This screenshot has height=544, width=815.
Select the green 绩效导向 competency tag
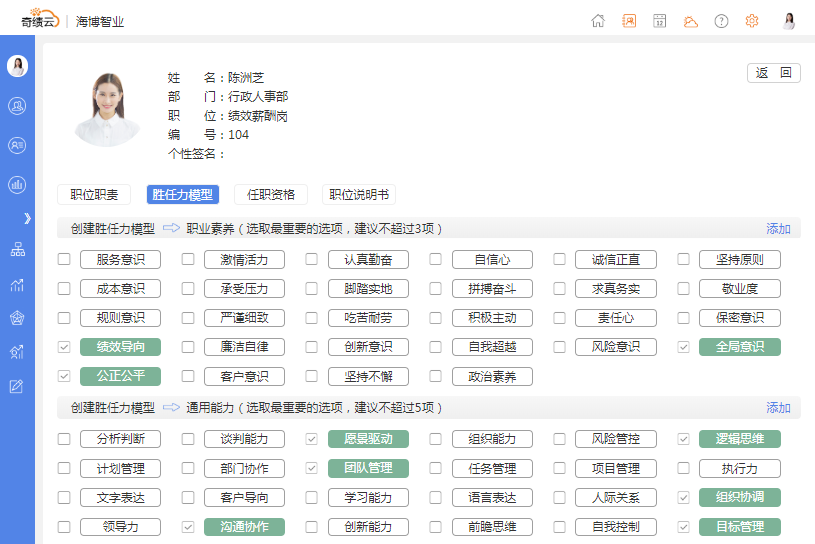coord(121,347)
